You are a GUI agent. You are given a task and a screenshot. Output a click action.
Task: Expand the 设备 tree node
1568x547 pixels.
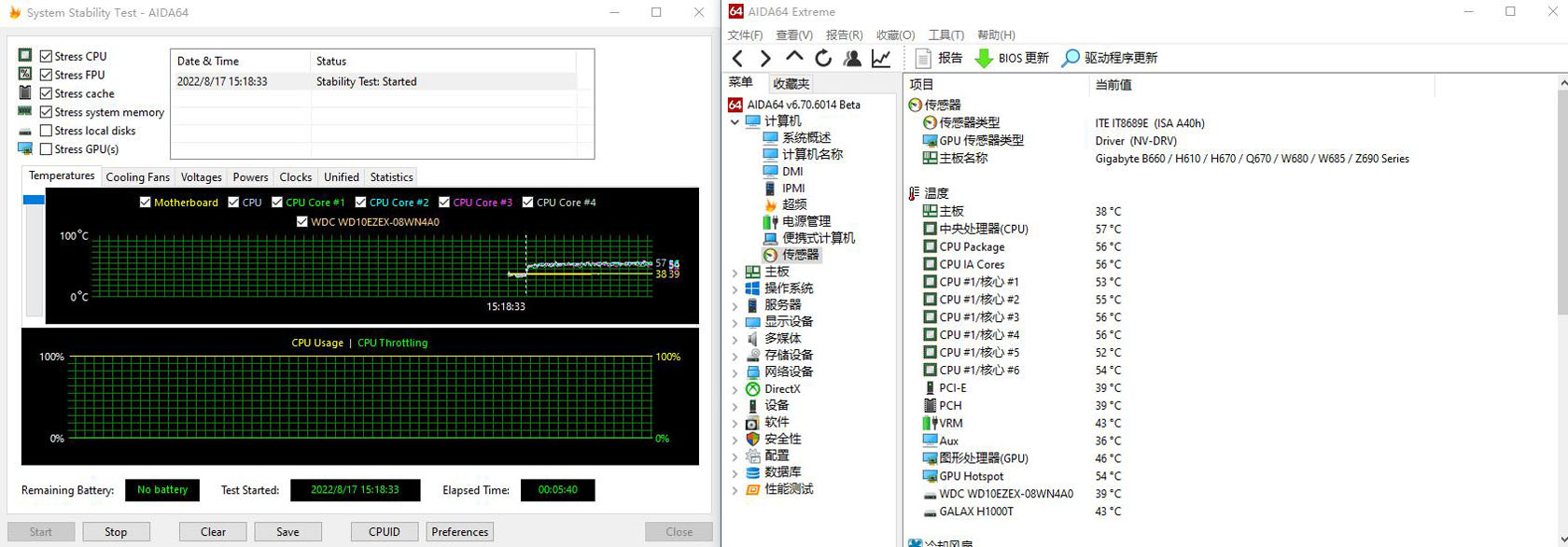(735, 406)
